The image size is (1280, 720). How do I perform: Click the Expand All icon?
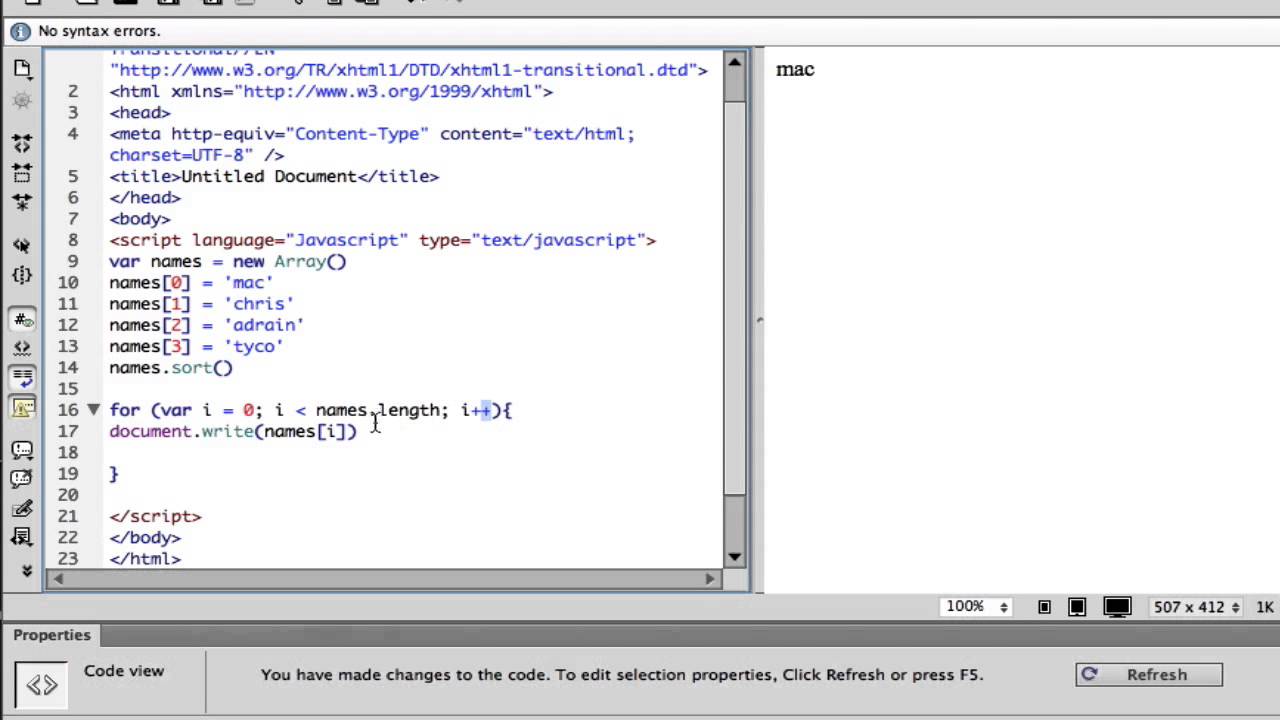click(22, 202)
